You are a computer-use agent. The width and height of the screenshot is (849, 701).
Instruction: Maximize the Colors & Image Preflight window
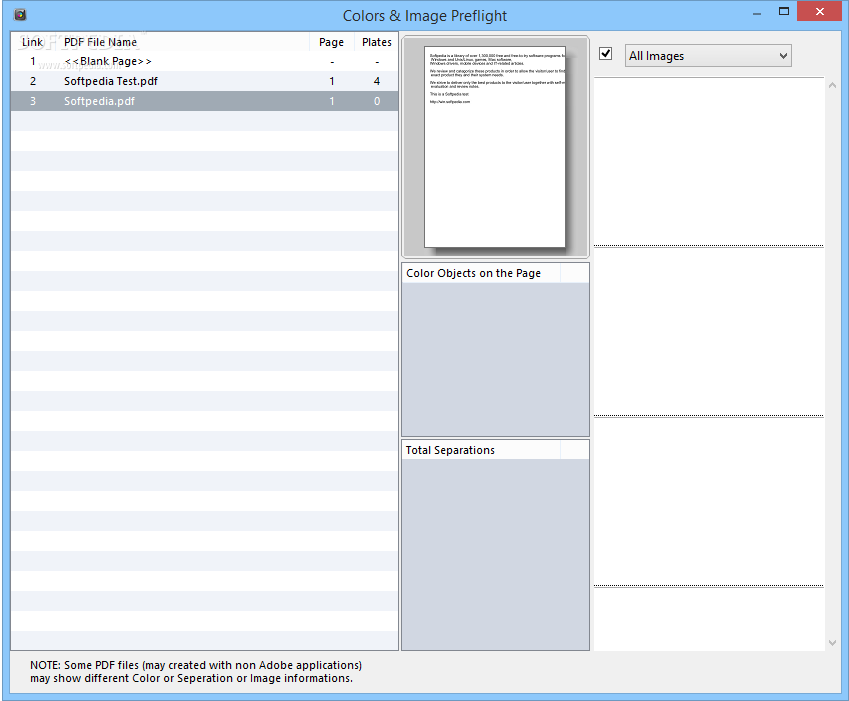pos(783,11)
